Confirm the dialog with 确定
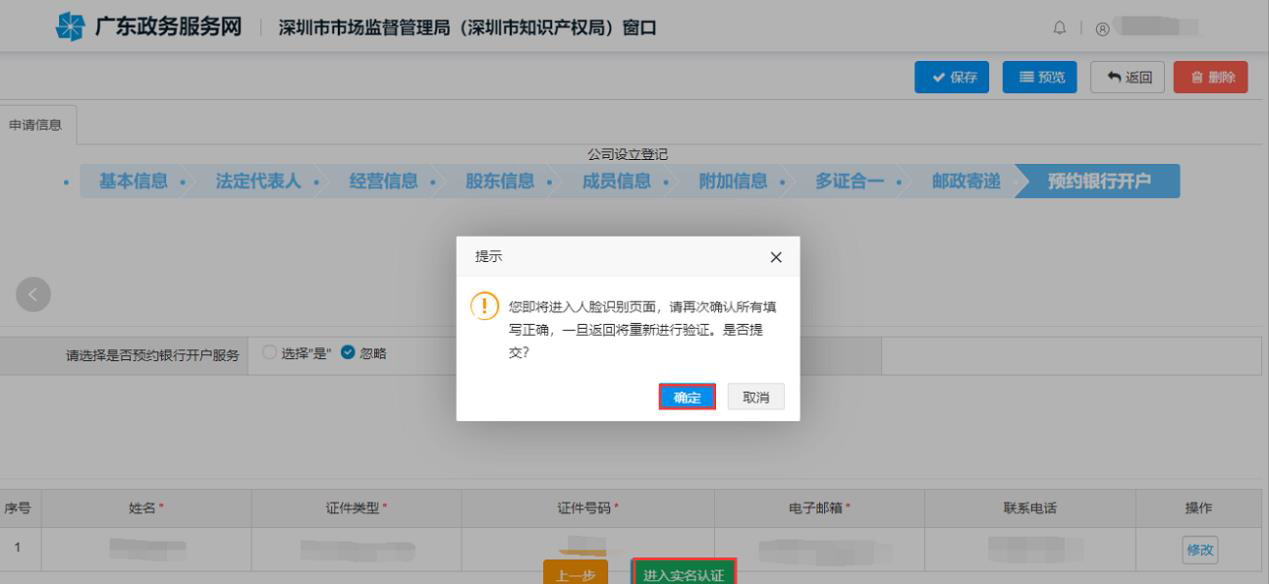The image size is (1269, 584). pyautogui.click(x=687, y=396)
